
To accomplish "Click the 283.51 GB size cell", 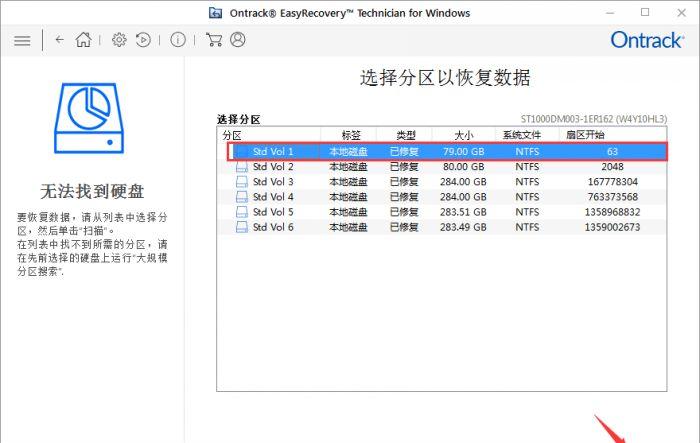I will click(x=463, y=212).
